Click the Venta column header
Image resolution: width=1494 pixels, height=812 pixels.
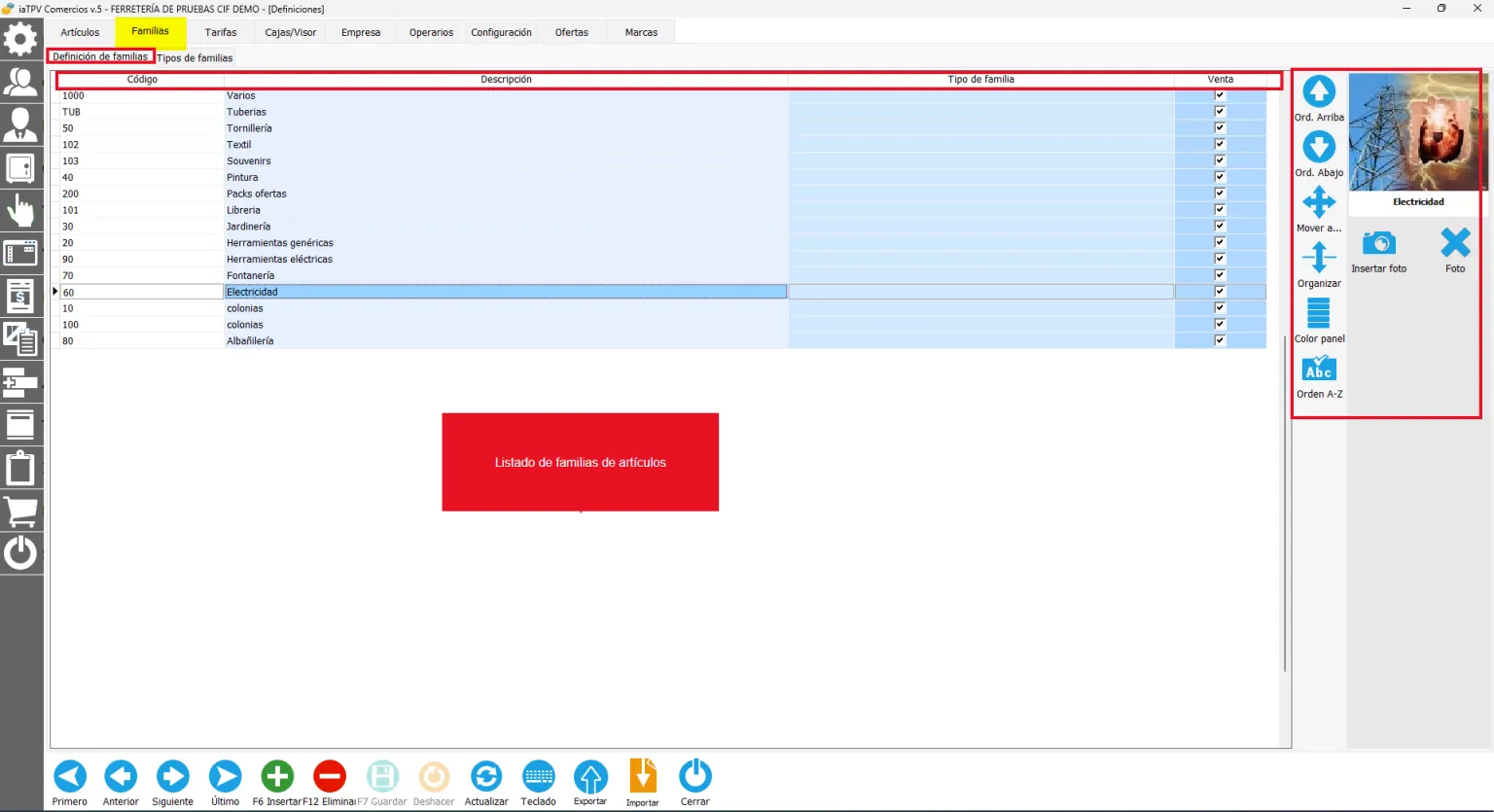tap(1221, 80)
